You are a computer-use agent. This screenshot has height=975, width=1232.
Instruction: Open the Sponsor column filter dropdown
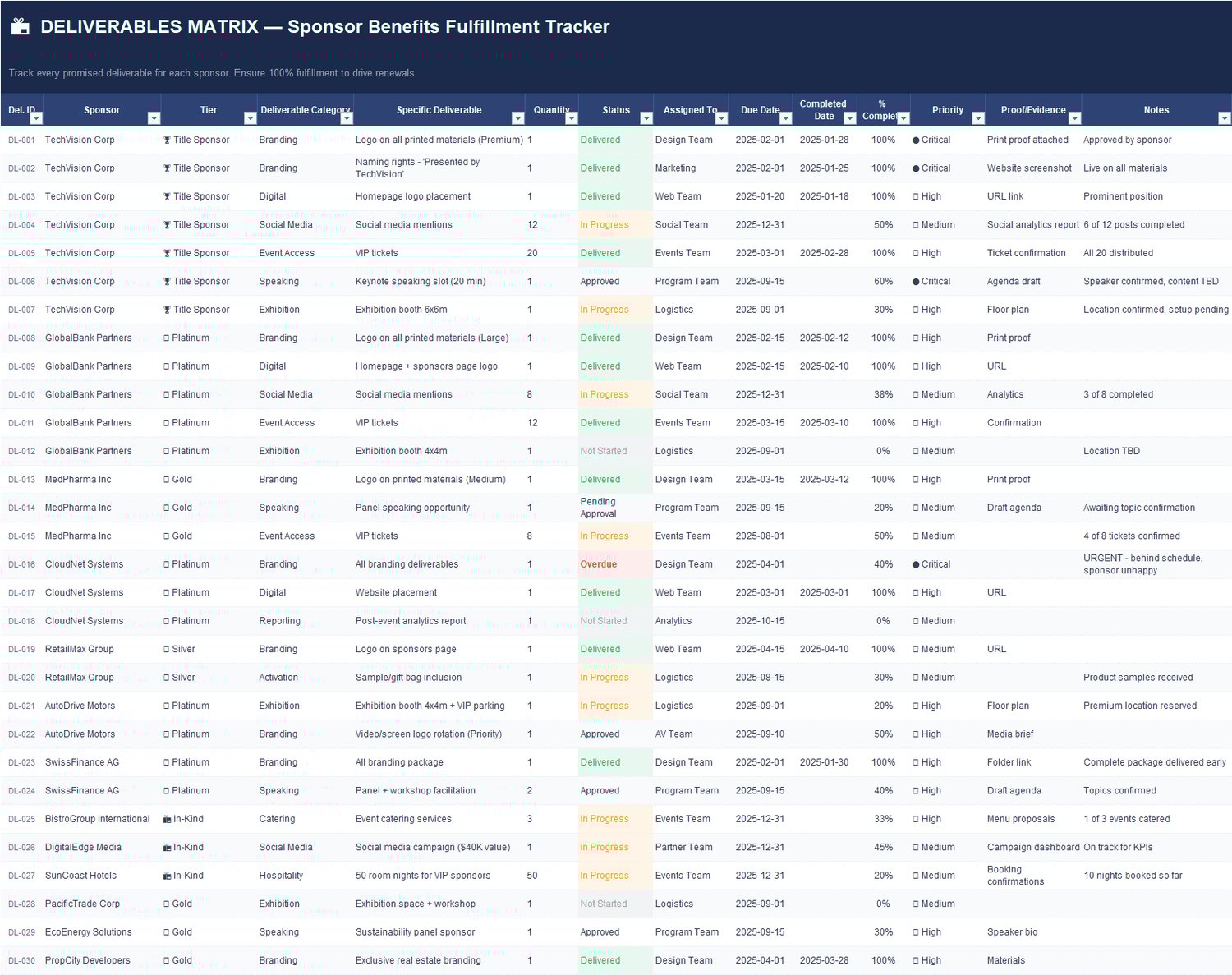click(x=154, y=118)
